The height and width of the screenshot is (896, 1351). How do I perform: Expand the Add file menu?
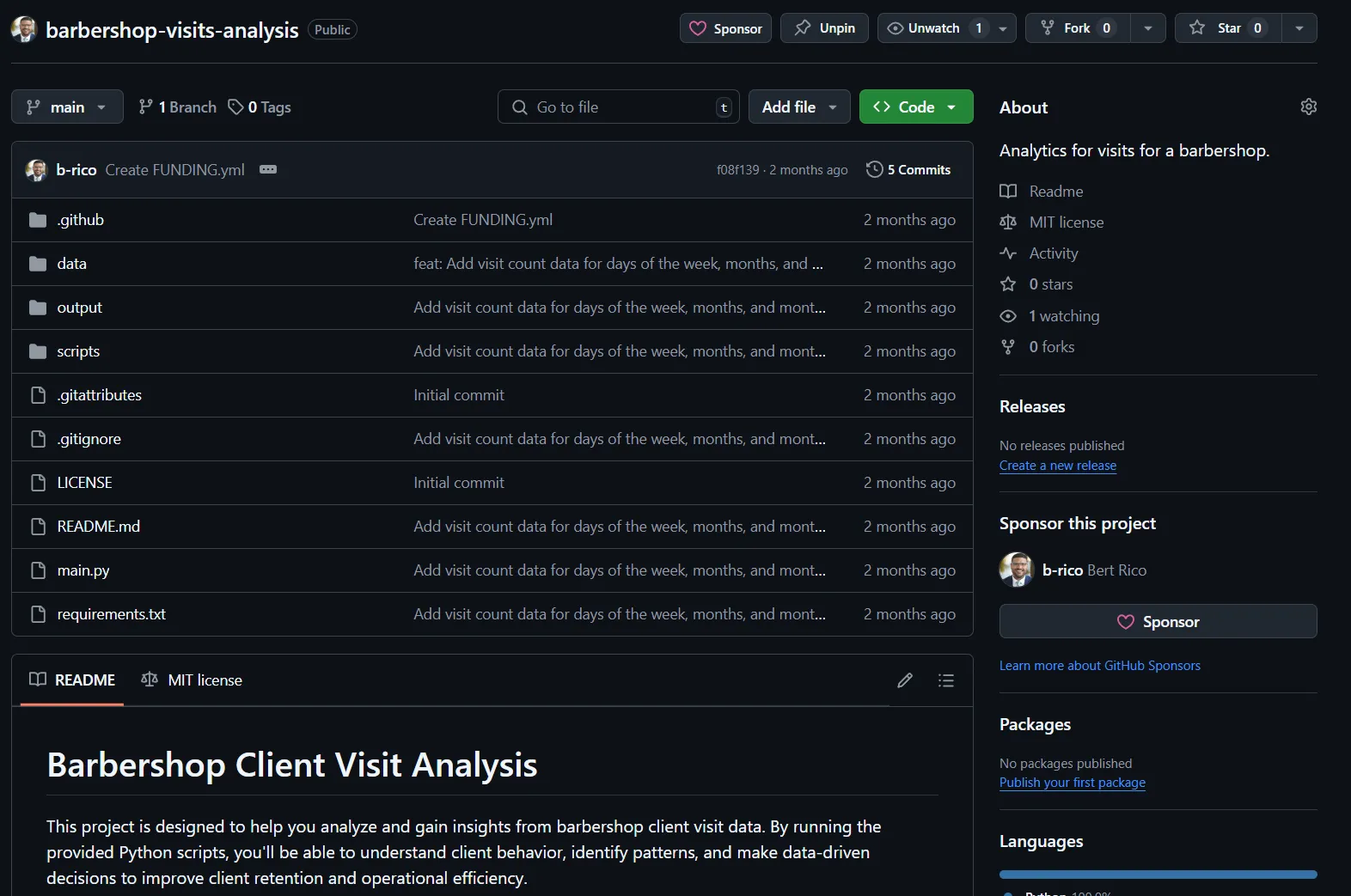pos(798,107)
